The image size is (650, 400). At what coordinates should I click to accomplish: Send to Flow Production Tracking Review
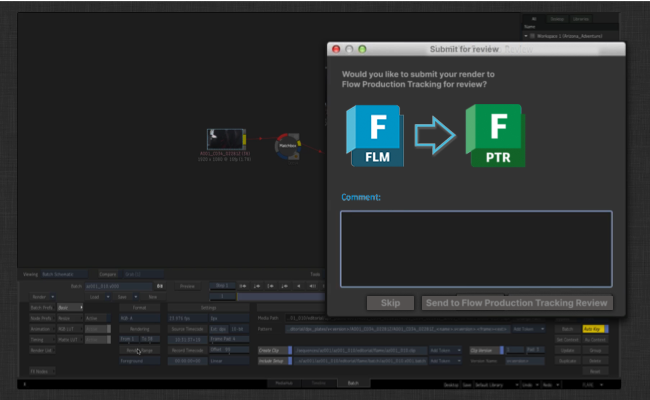click(517, 303)
